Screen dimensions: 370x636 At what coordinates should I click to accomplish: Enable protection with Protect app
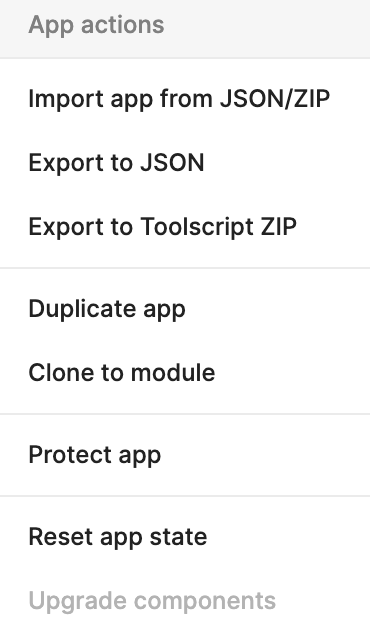pyautogui.click(x=185, y=455)
